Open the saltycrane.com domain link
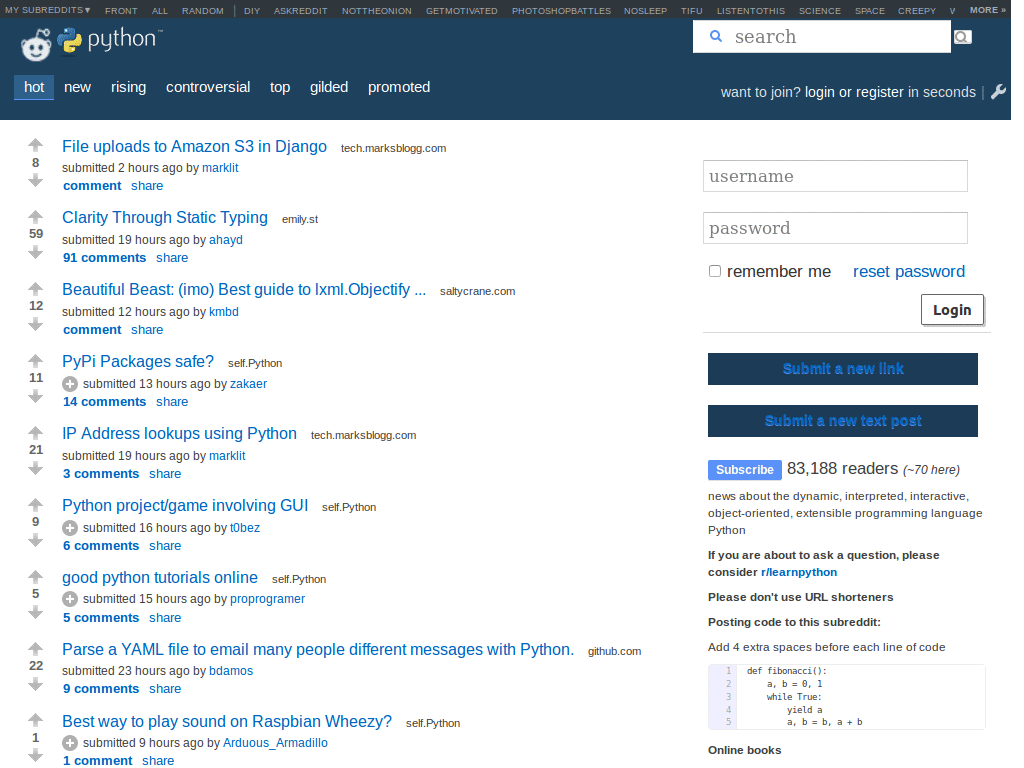1024x768 pixels. tap(477, 291)
